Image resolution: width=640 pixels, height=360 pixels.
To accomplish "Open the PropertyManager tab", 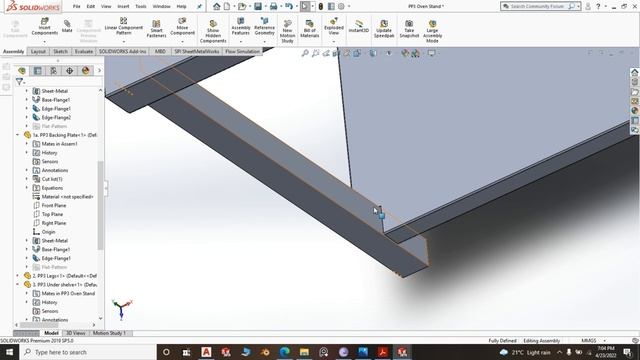I will (x=38, y=71).
